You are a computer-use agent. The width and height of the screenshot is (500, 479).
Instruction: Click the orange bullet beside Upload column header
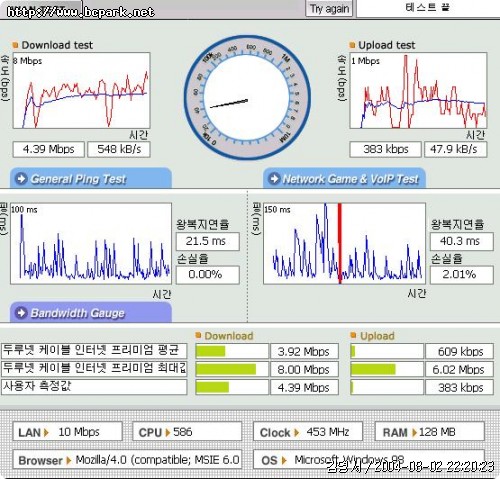tap(354, 335)
